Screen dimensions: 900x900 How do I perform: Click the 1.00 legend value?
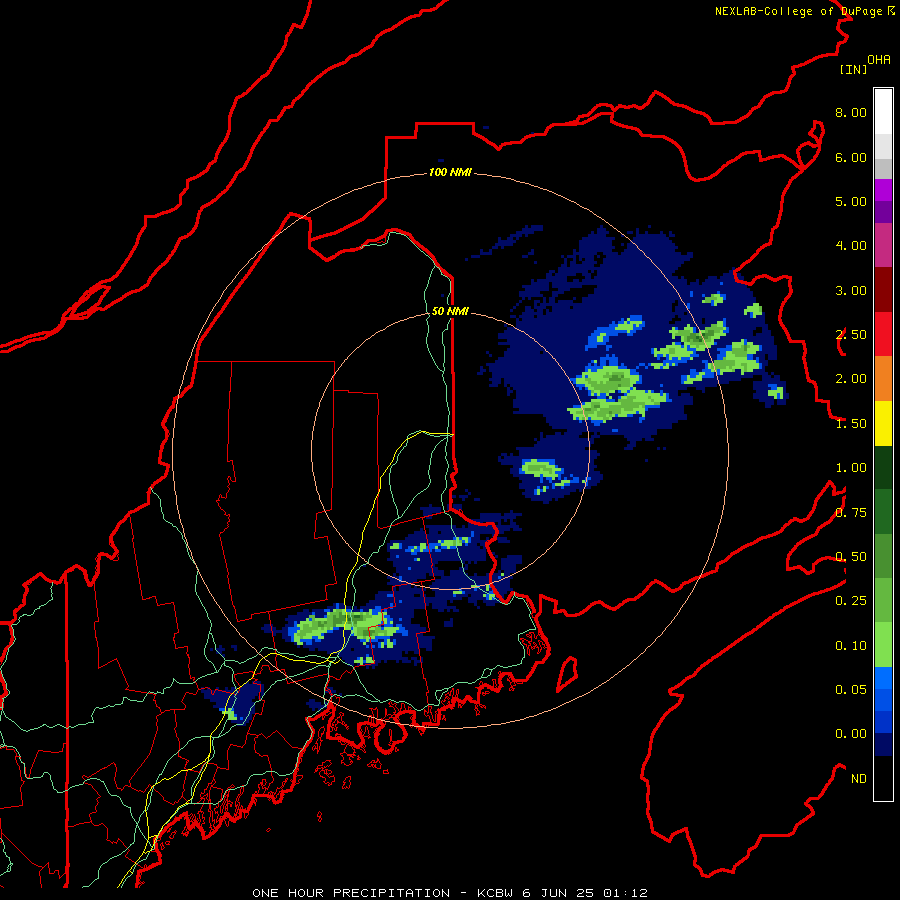click(851, 468)
